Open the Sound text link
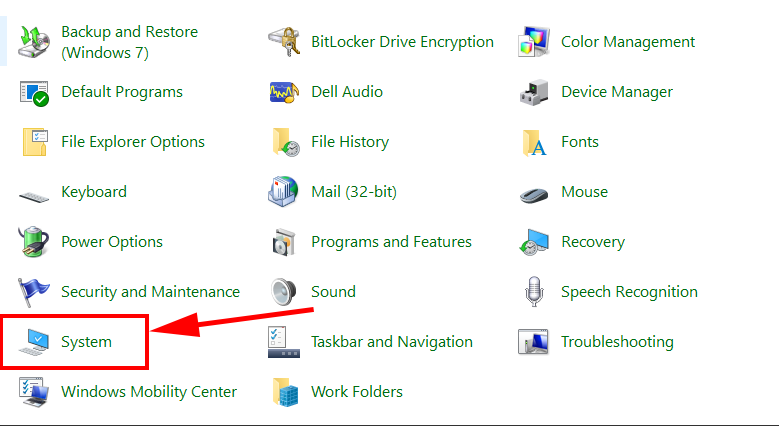The width and height of the screenshot is (779, 426). 333,292
